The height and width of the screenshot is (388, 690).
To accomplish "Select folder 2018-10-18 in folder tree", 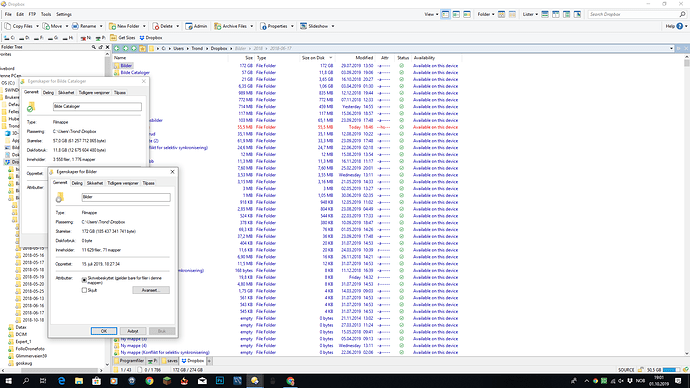I will tap(33, 320).
